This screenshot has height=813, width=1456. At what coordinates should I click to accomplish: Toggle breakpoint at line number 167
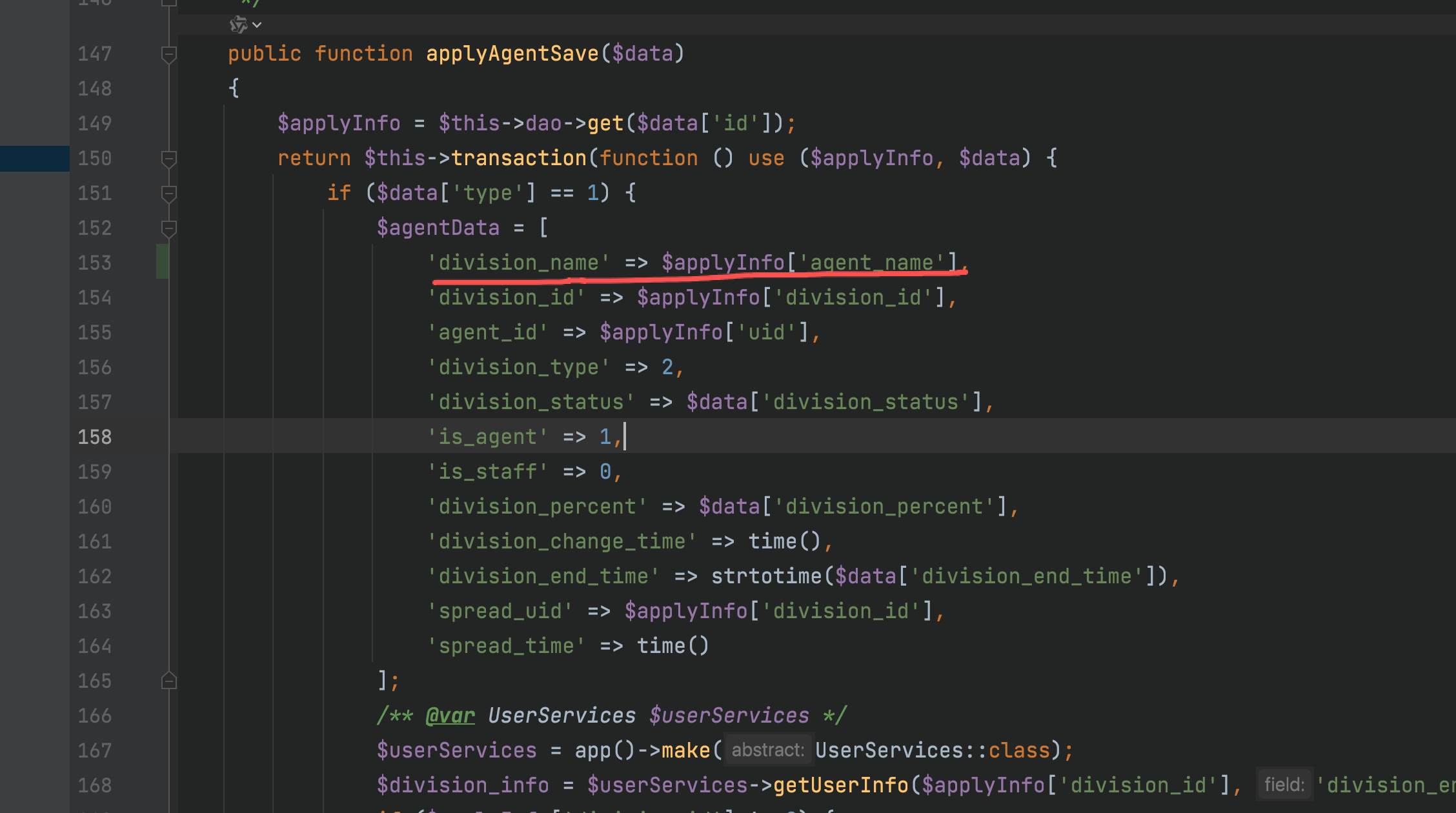[x=95, y=751]
